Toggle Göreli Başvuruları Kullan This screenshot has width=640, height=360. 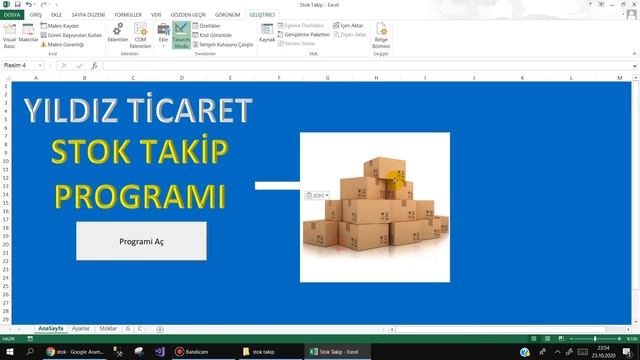coord(71,35)
